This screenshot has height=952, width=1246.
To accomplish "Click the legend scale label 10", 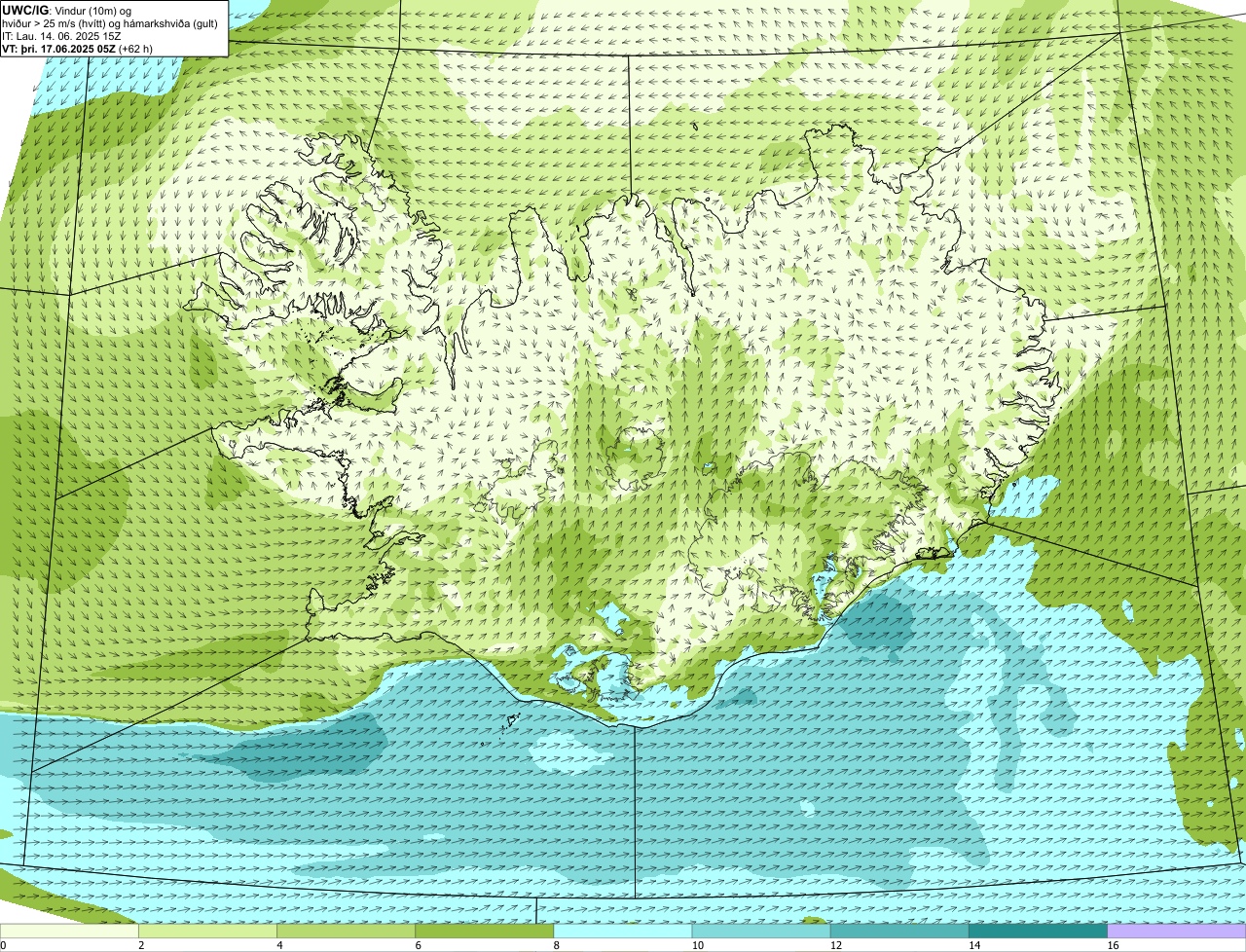I will click(698, 945).
